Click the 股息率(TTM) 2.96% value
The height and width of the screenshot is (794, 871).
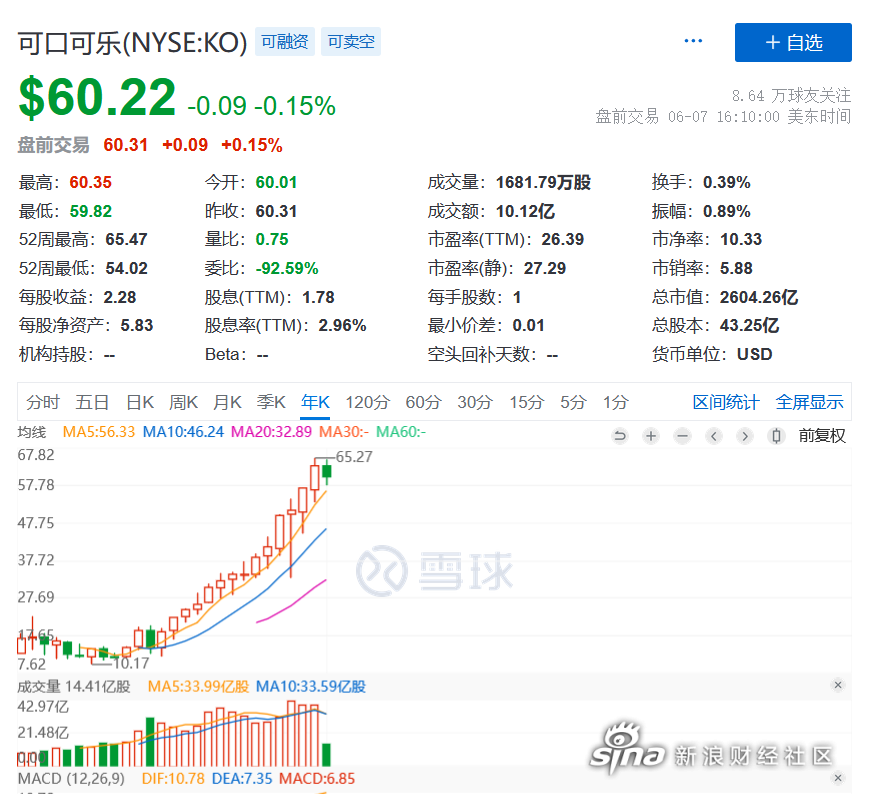coord(342,325)
